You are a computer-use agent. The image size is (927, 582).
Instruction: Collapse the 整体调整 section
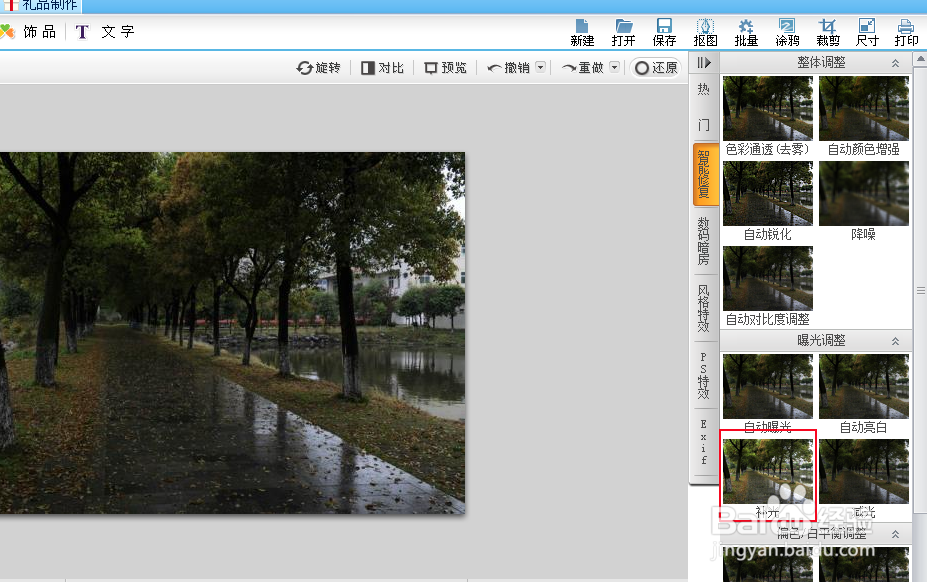pyautogui.click(x=896, y=63)
